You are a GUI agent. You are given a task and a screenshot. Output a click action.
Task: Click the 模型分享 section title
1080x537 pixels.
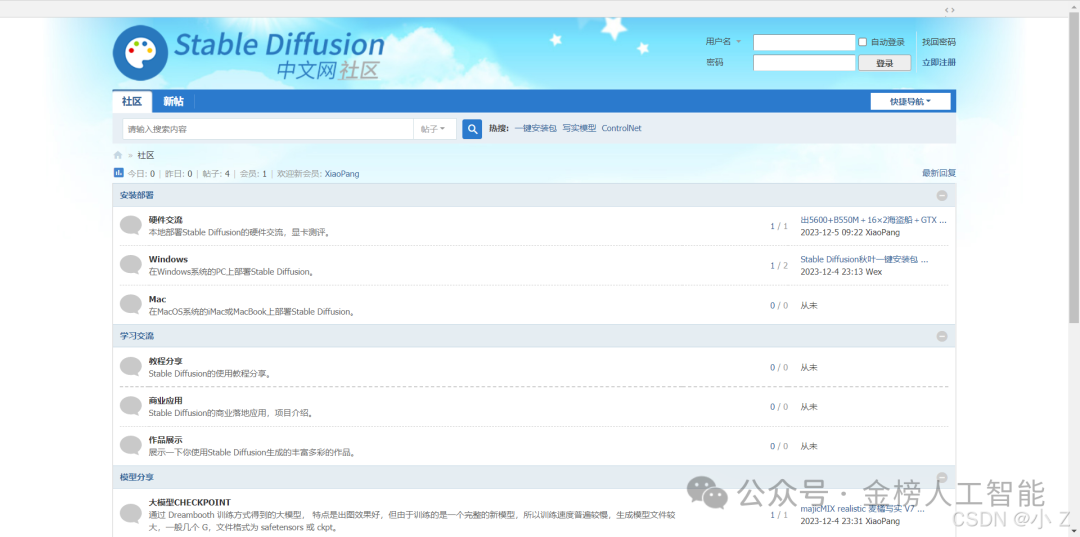136,477
